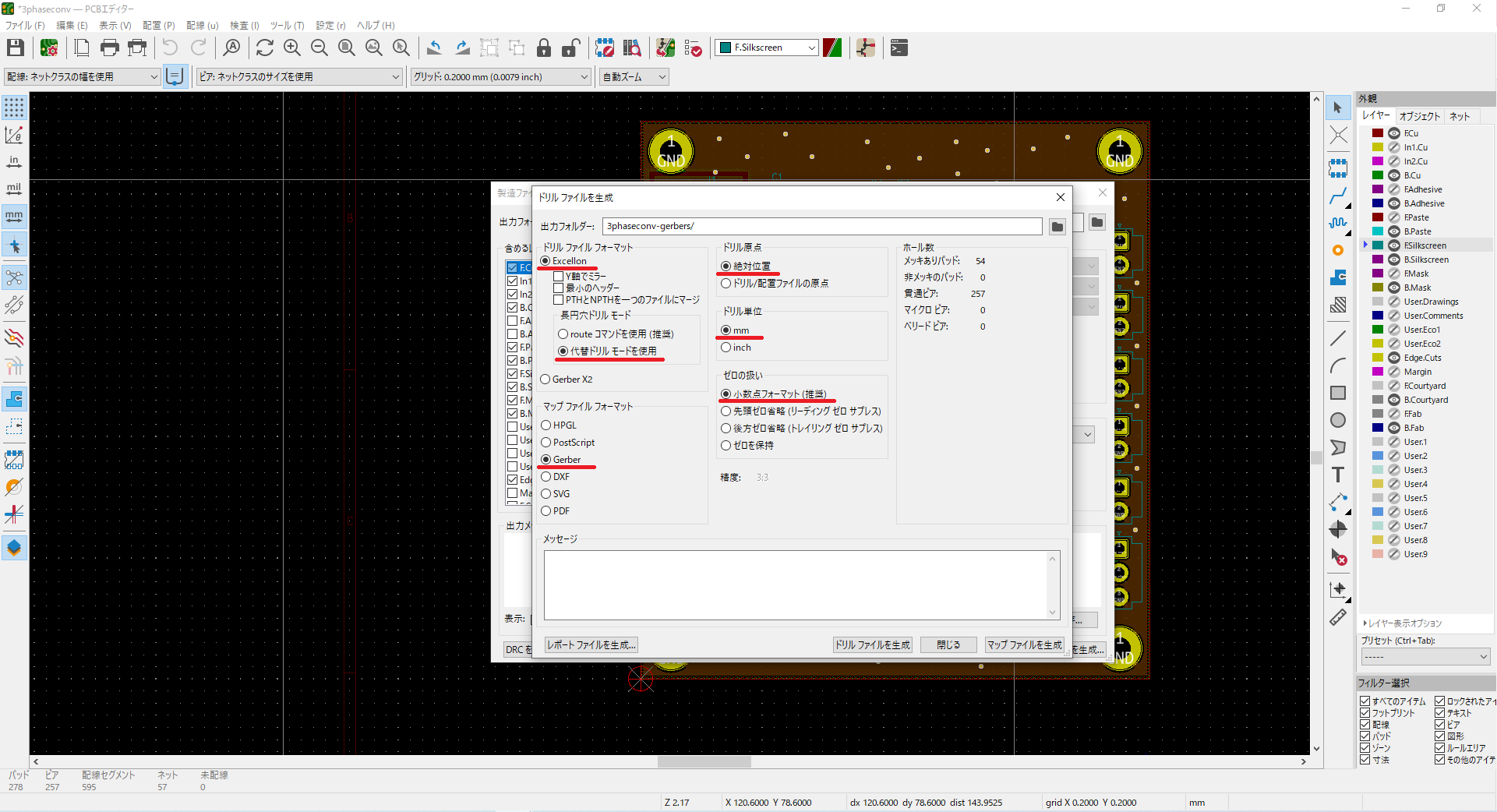
Task: Toggle grid display in the left toolbar
Action: (14, 108)
